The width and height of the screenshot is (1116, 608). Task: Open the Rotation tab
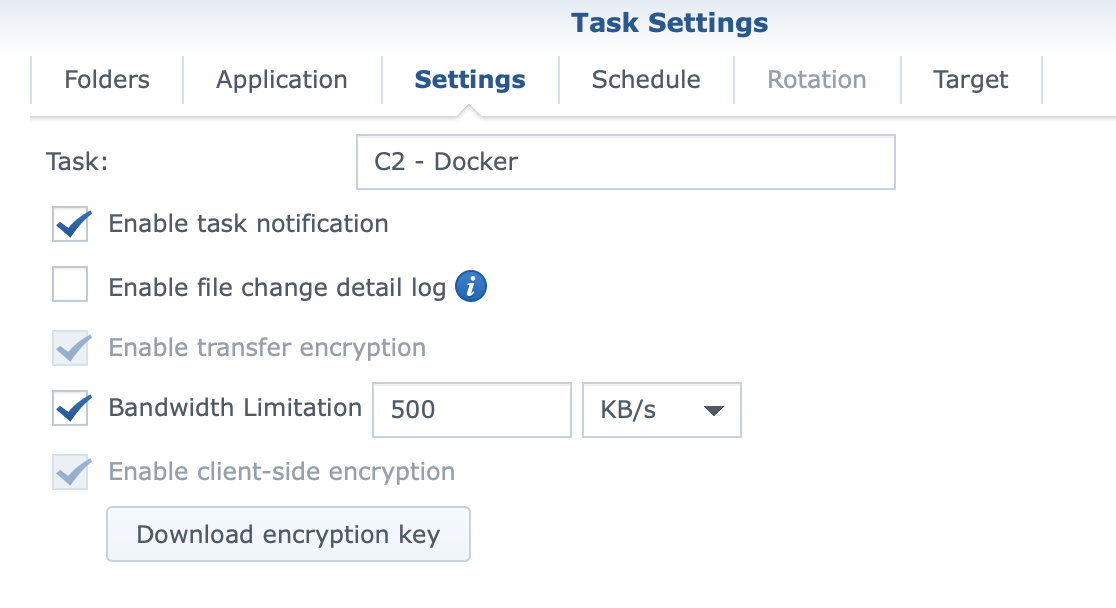[x=817, y=80]
